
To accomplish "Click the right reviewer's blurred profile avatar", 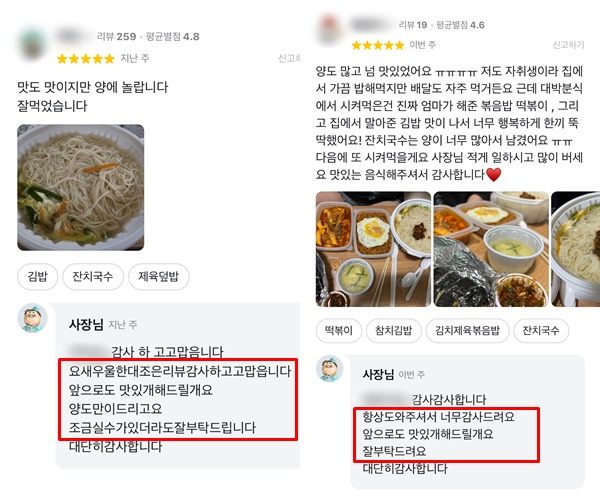I will pos(329,29).
